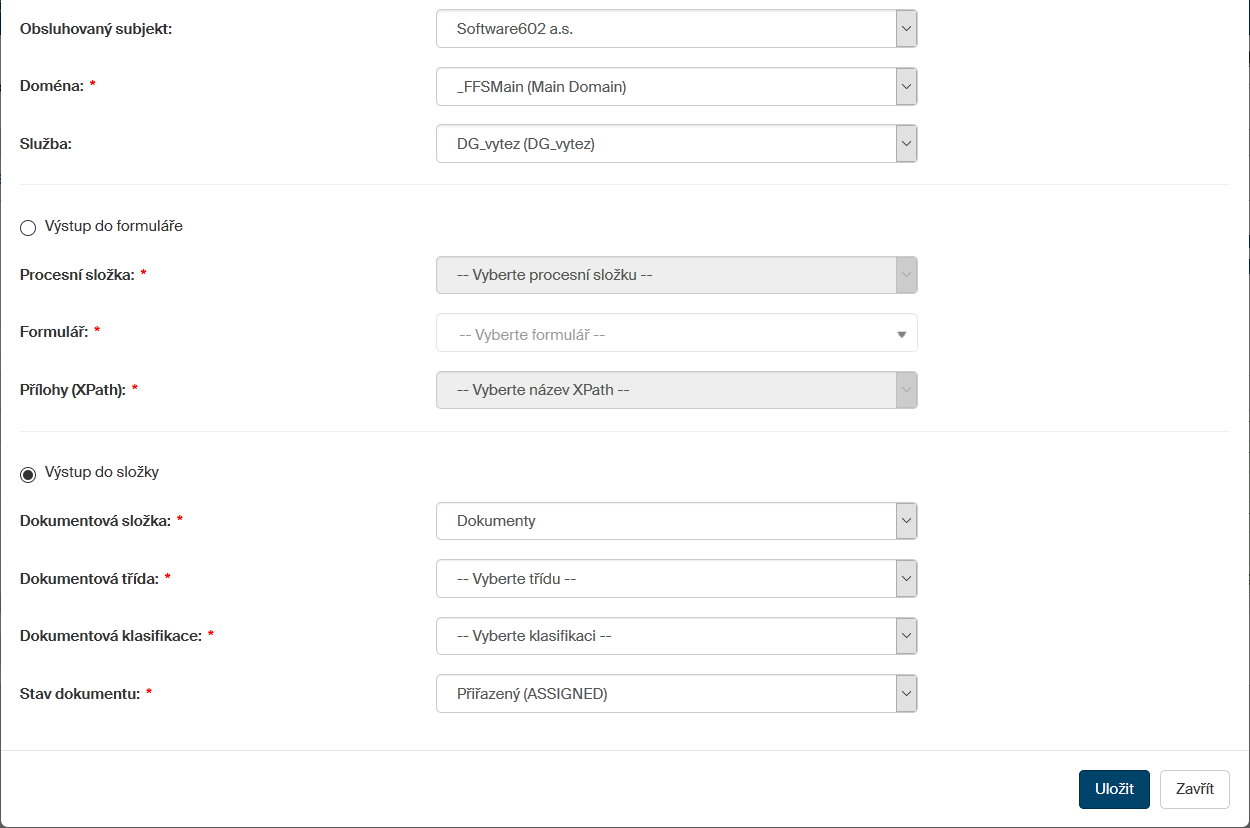Viewport: 1250px width, 828px height.
Task: Open the 'Služba' DG_vytez dropdown
Action: pyautogui.click(x=666, y=144)
